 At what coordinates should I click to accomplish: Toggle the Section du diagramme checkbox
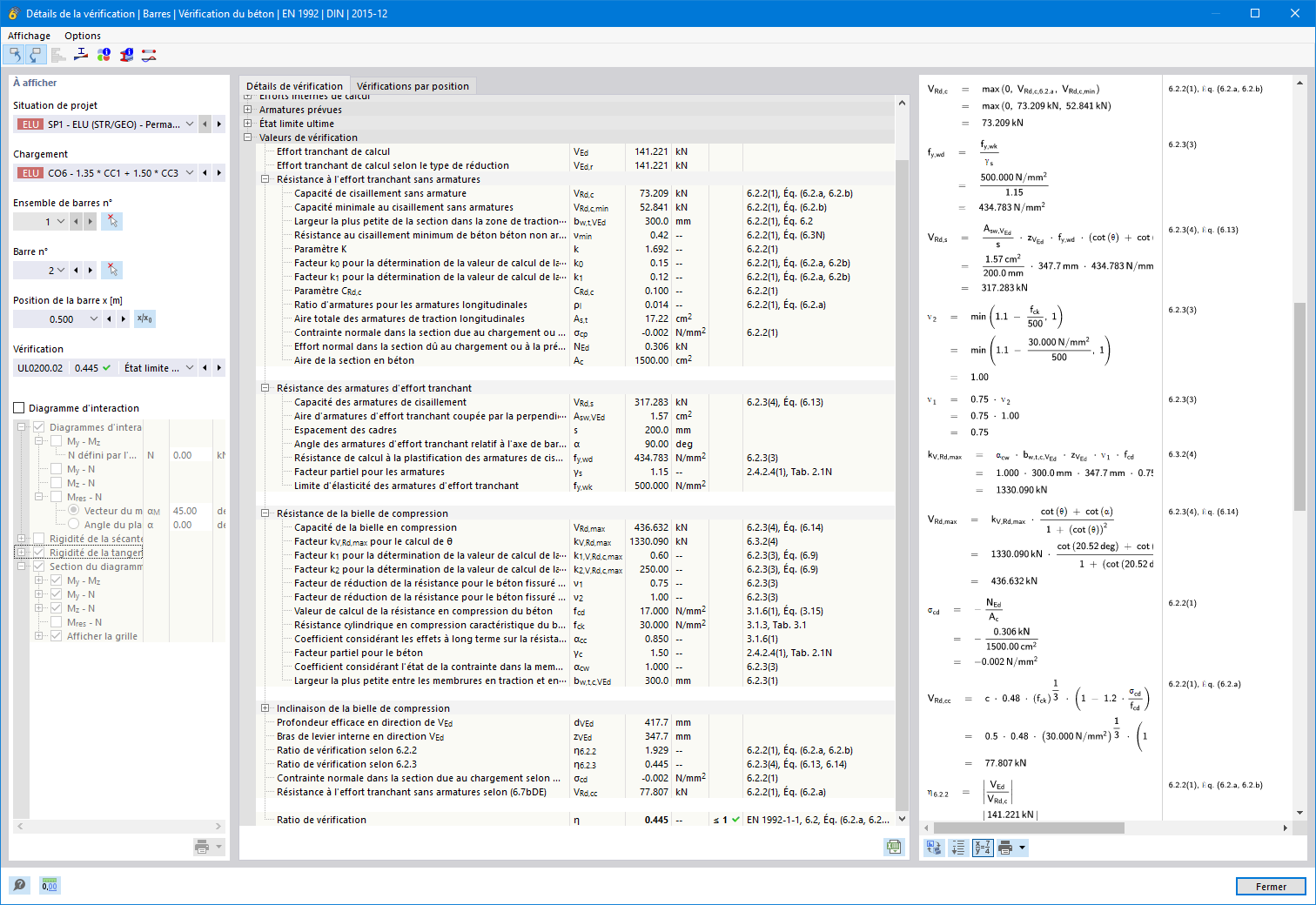38,566
